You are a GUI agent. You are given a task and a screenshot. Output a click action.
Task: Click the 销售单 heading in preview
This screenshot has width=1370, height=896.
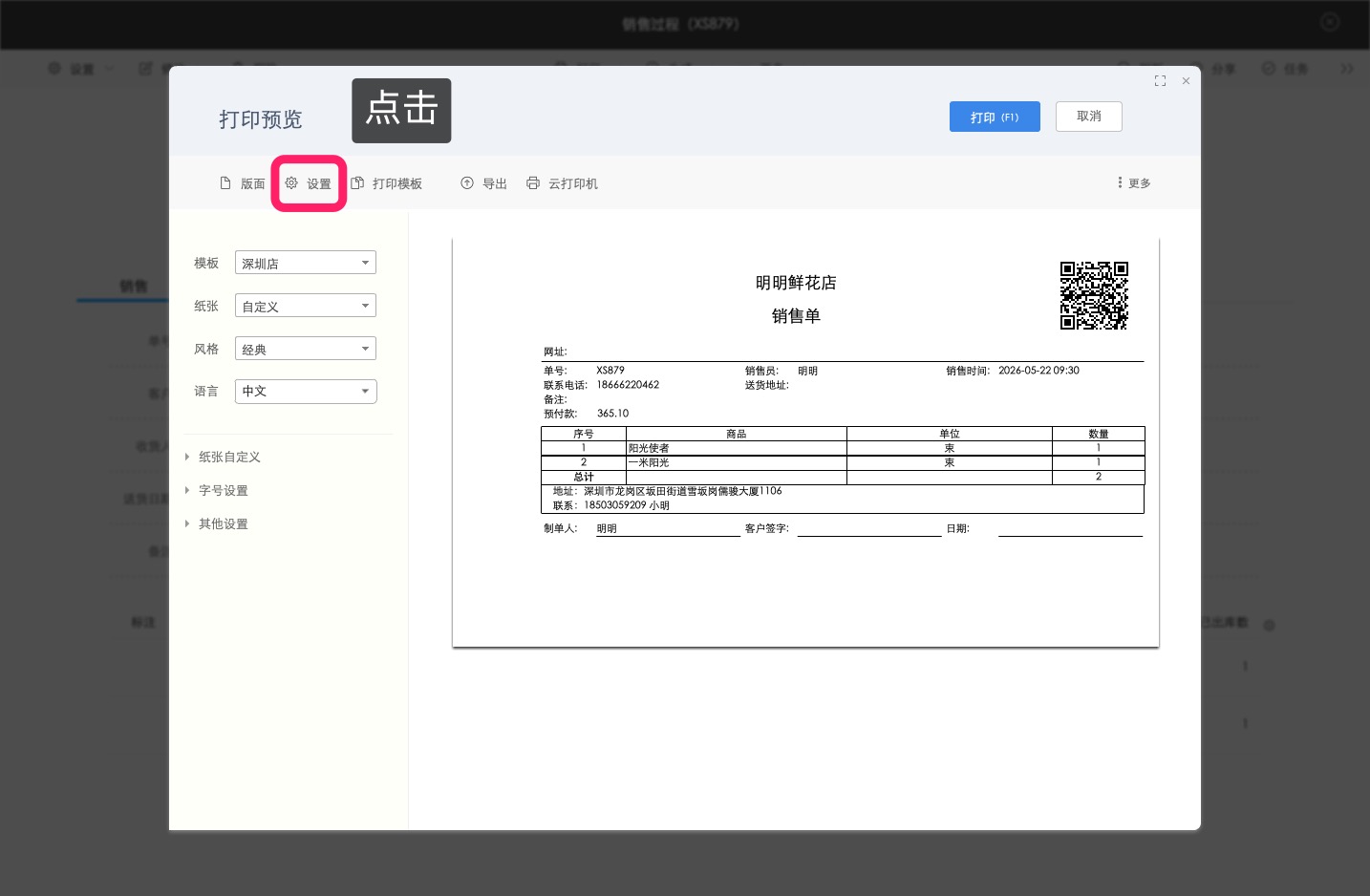(x=796, y=316)
